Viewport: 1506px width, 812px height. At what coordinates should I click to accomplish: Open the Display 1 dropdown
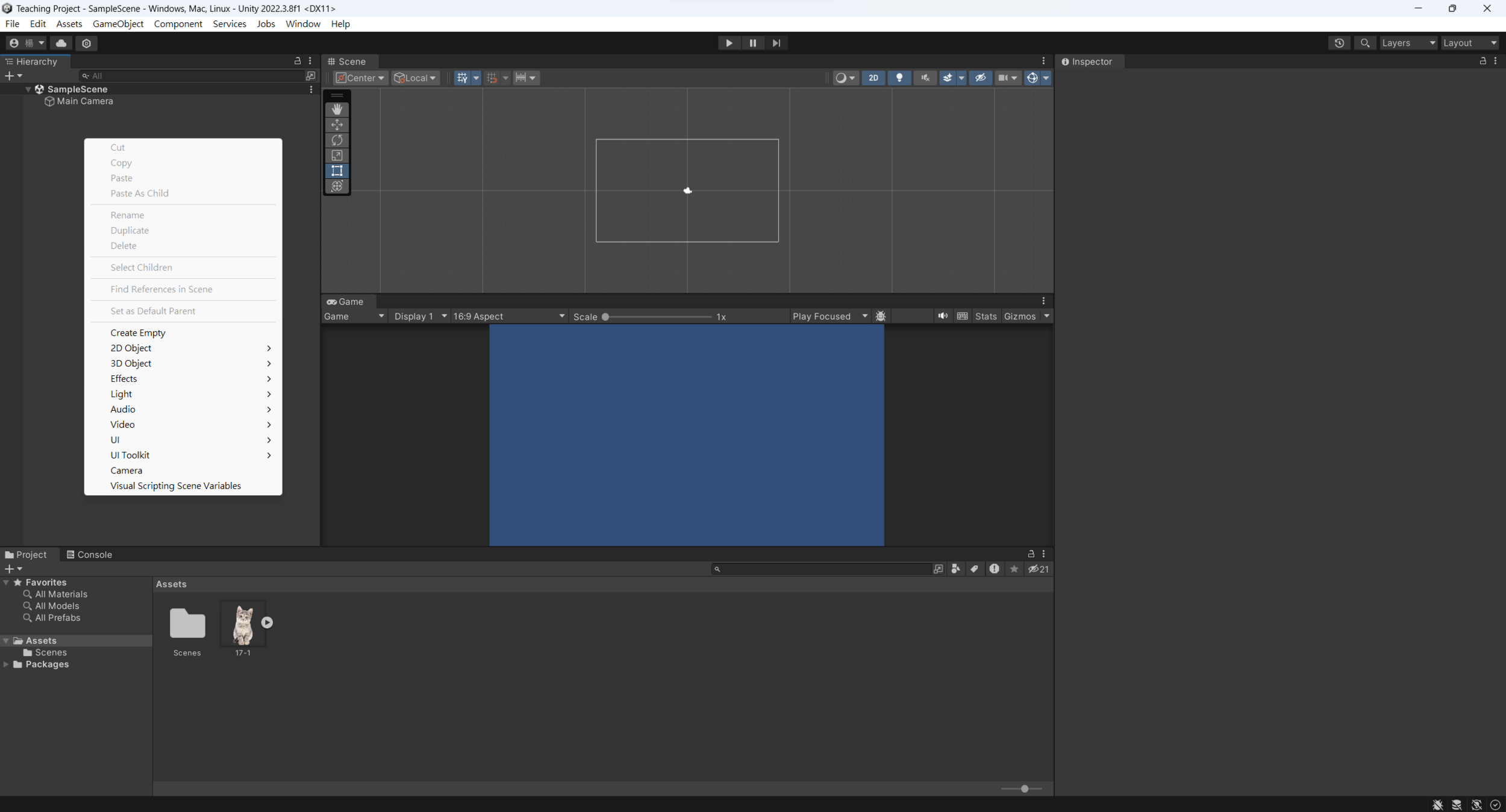click(x=420, y=316)
